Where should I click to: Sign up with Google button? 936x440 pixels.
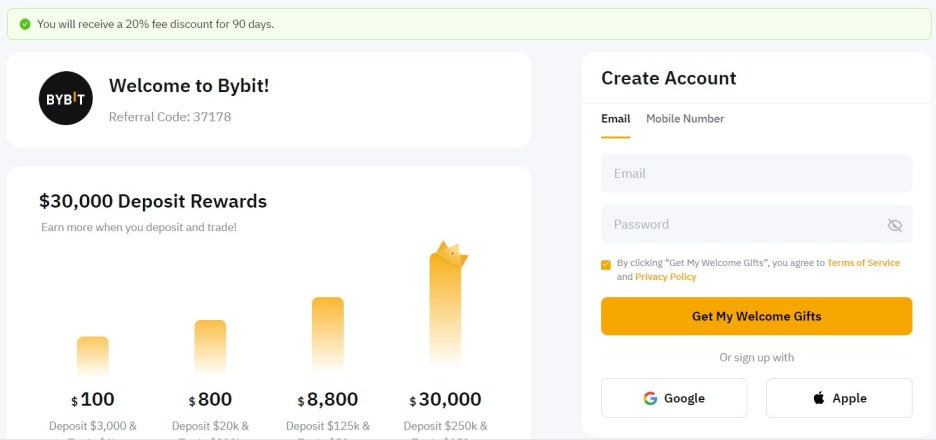coord(674,398)
